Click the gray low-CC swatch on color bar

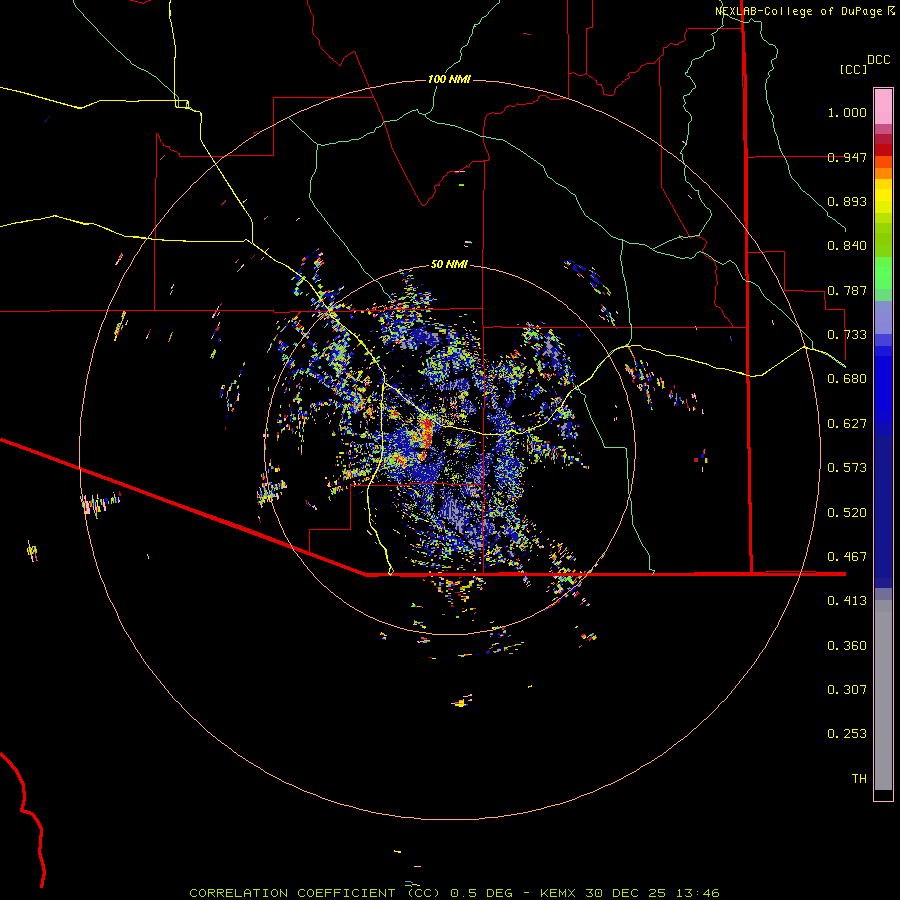tap(883, 695)
